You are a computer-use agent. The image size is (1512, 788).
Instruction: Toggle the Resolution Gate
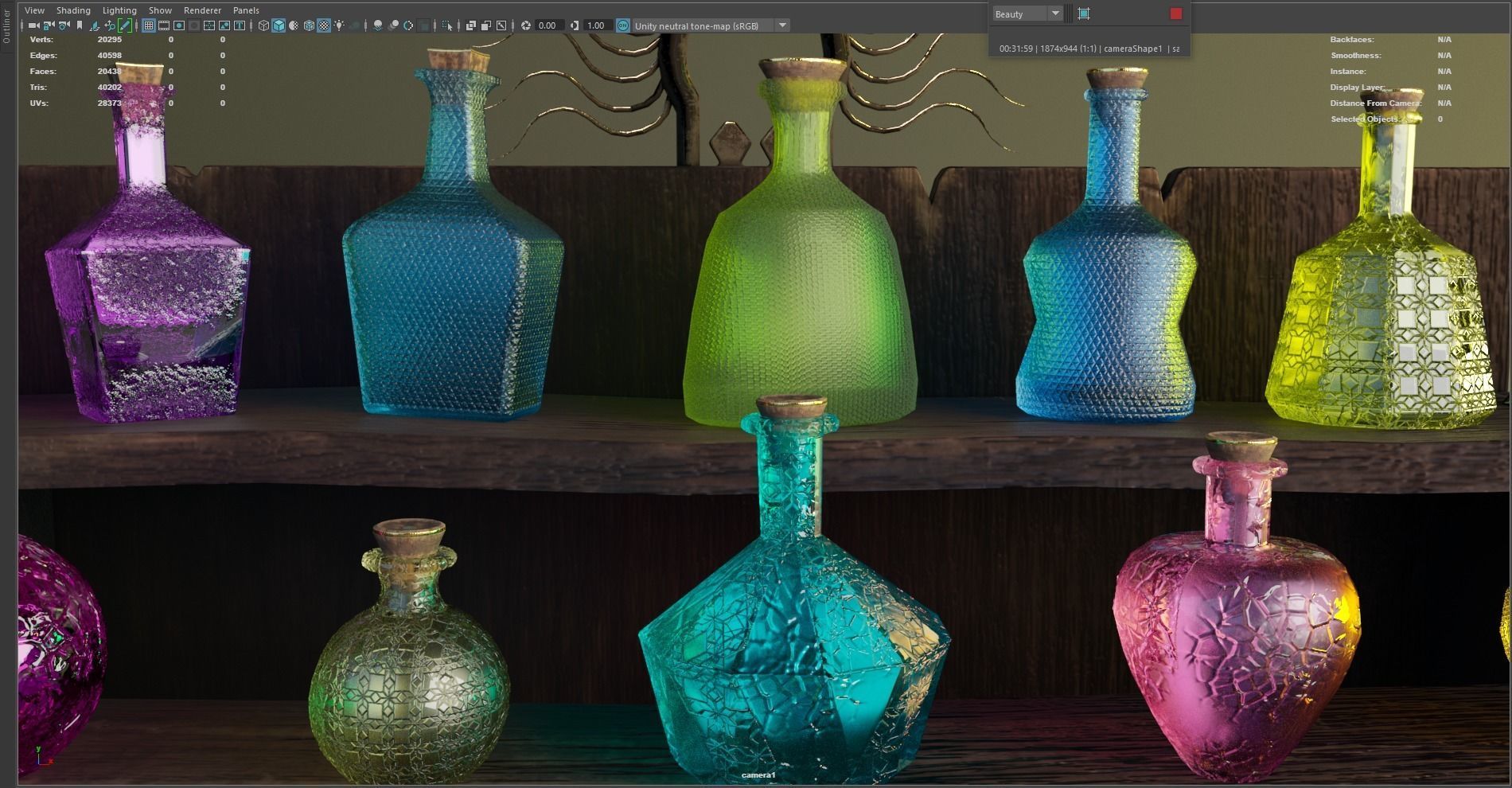click(179, 25)
